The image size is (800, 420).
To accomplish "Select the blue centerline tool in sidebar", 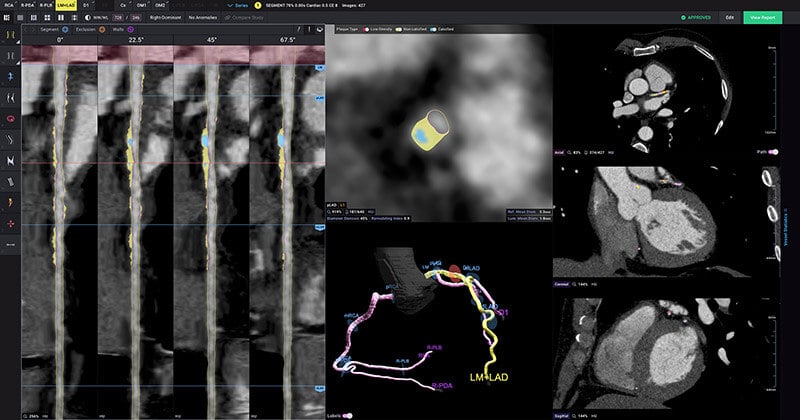I will pyautogui.click(x=10, y=75).
